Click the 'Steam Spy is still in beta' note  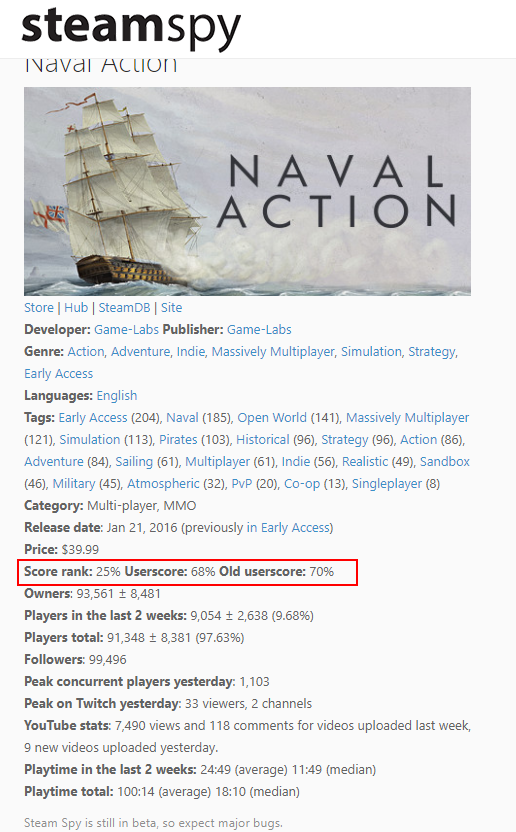point(153,823)
